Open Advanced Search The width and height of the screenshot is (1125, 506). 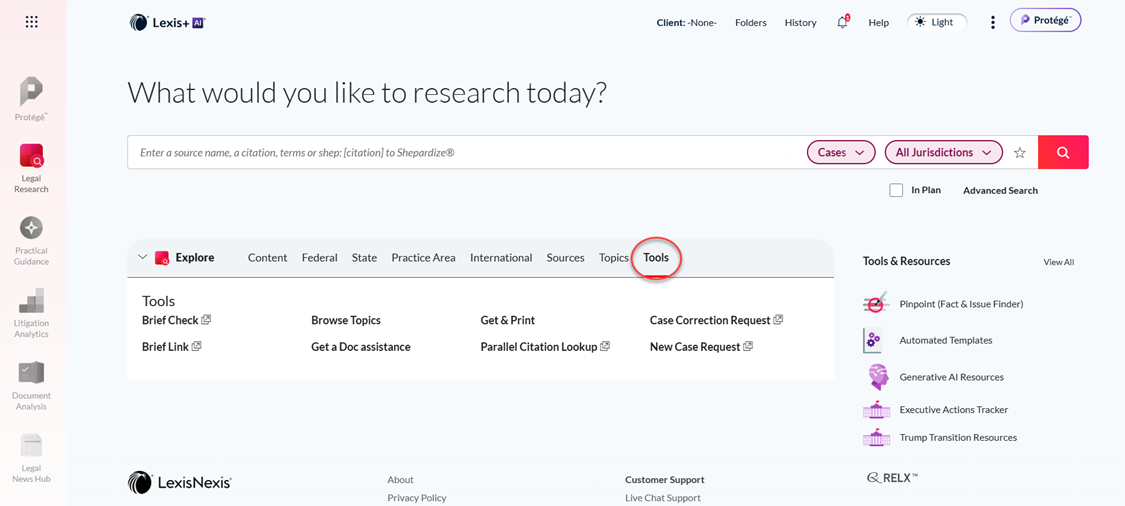click(1000, 190)
